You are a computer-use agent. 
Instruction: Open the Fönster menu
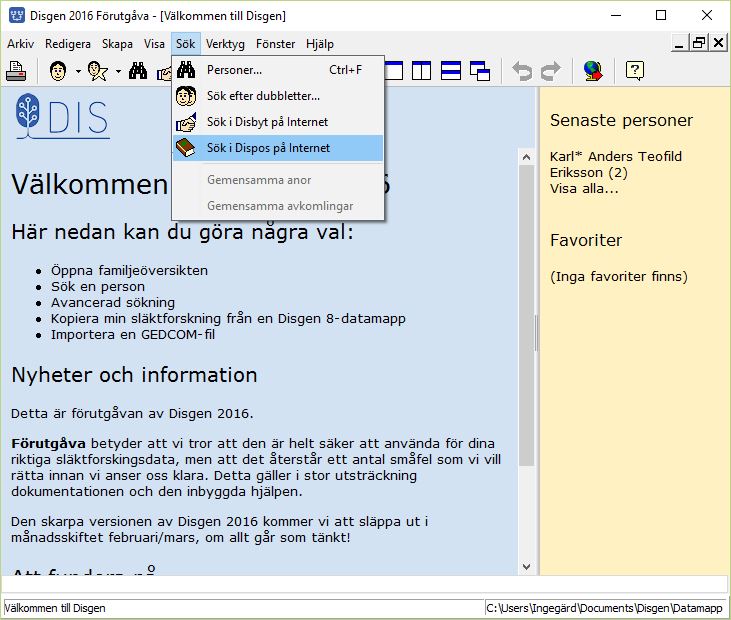pyautogui.click(x=276, y=44)
